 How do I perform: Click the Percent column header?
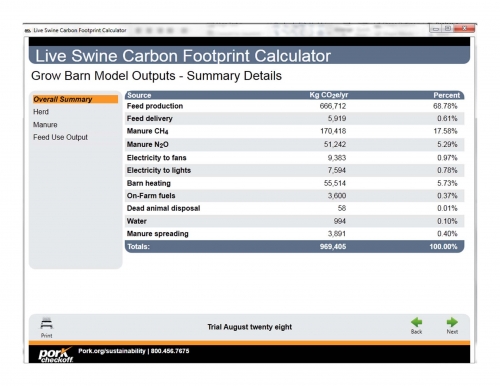coord(446,95)
